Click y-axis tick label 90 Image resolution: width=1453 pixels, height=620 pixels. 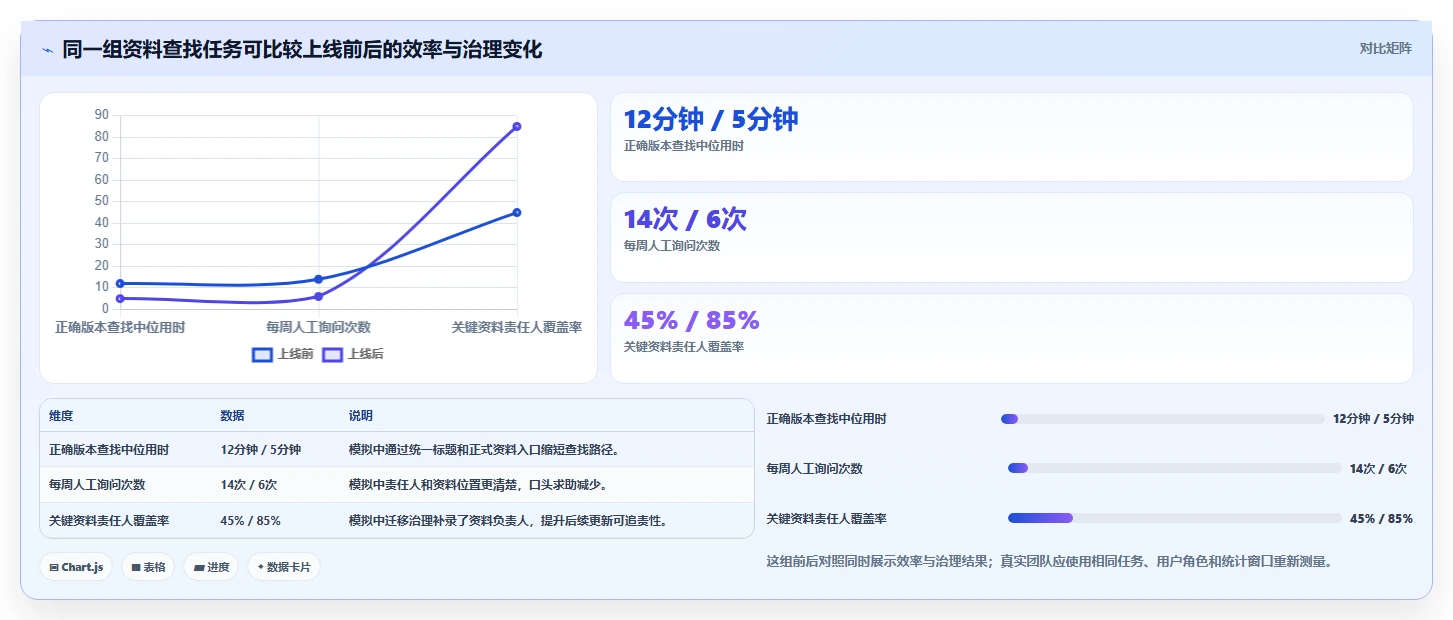pos(102,115)
